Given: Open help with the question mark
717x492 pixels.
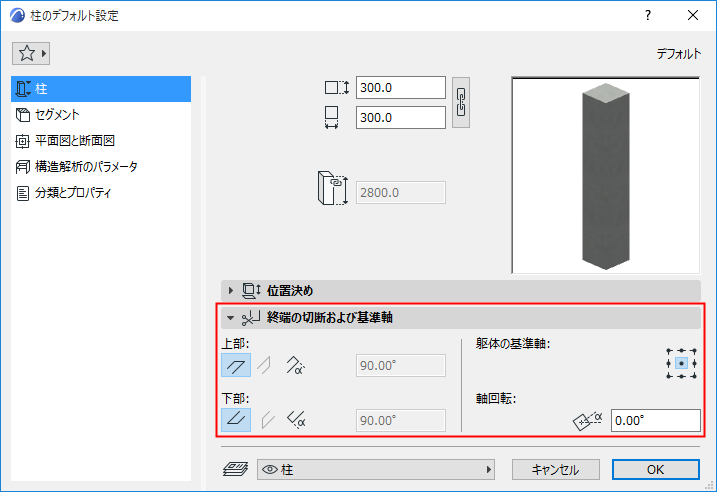Looking at the screenshot, I should (x=648, y=15).
